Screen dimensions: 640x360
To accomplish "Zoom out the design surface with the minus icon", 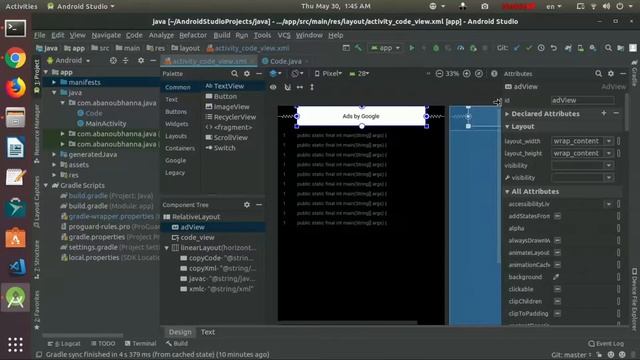I will 439,73.
